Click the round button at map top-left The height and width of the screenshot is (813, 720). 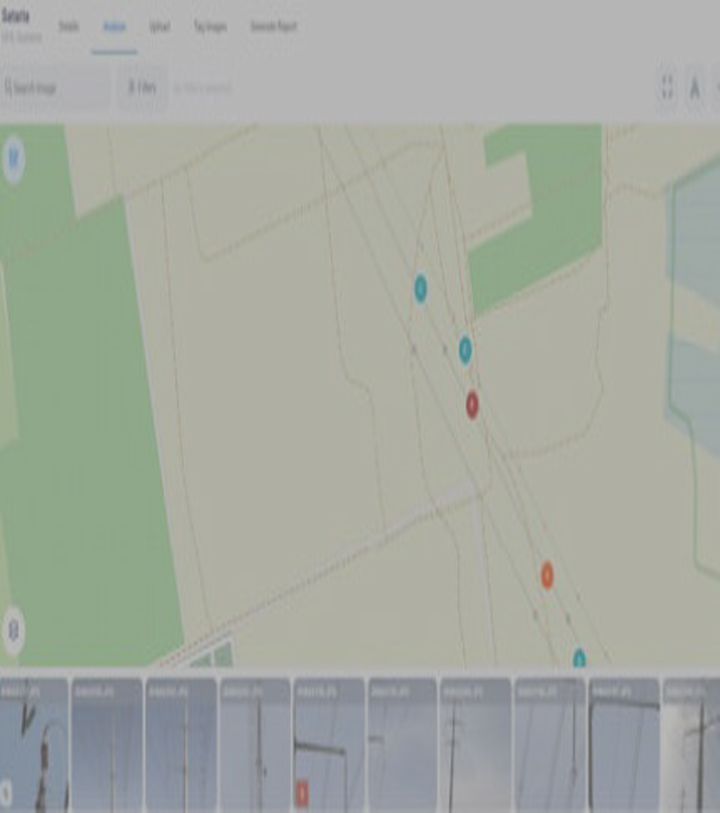(x=13, y=158)
